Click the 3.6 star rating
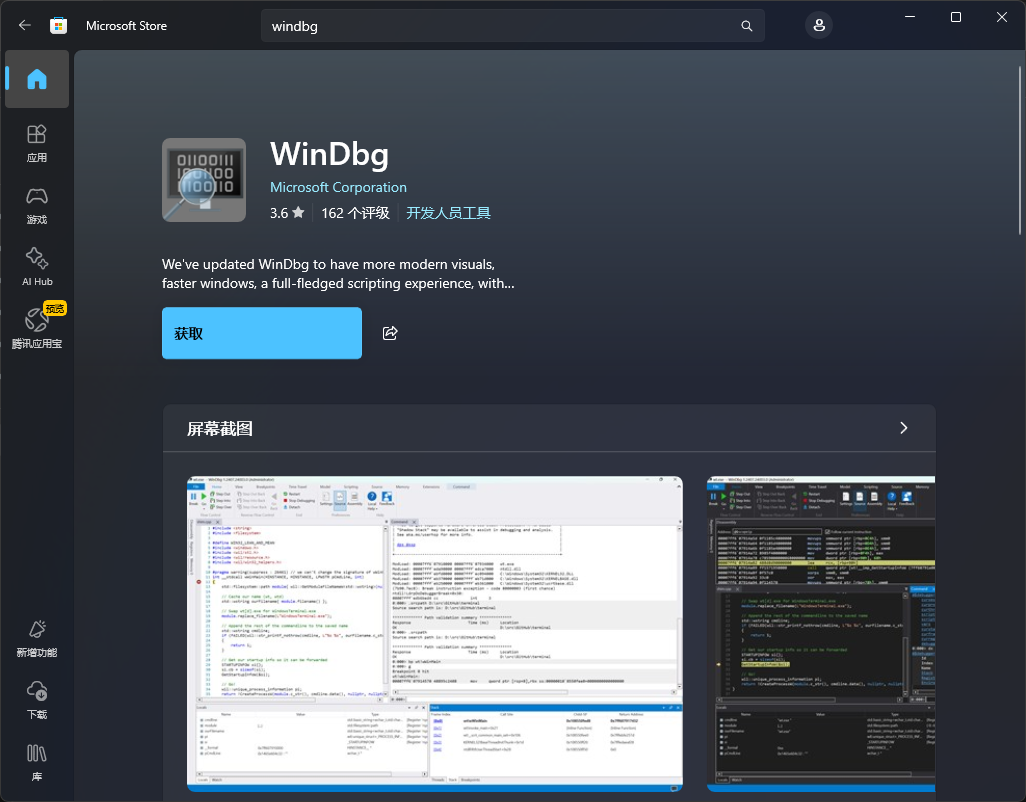Image resolution: width=1026 pixels, height=802 pixels. coord(287,213)
